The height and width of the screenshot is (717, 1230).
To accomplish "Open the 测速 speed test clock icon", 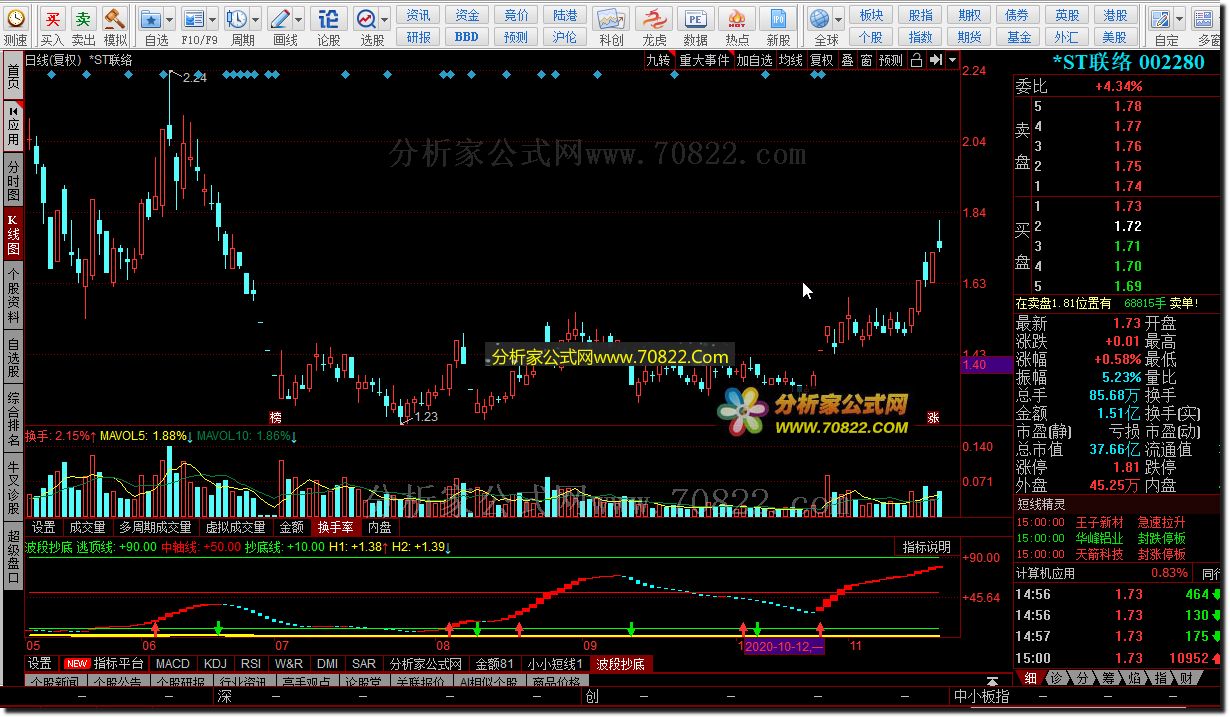I will [x=16, y=18].
